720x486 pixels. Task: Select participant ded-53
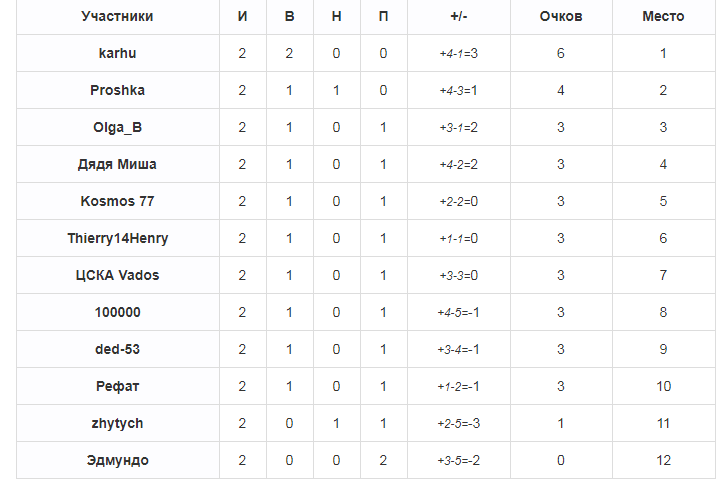(118, 349)
